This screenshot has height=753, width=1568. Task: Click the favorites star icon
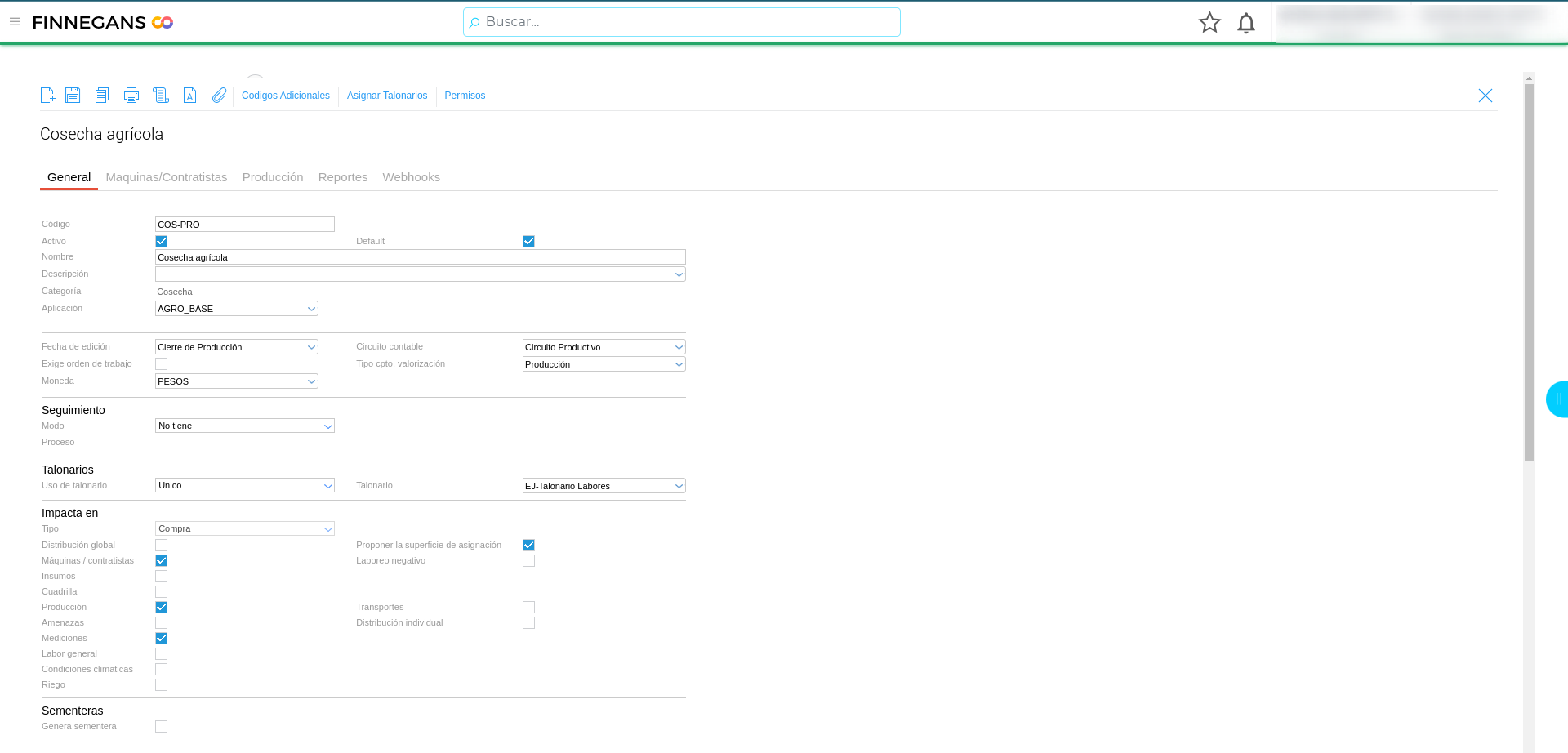1209,23
